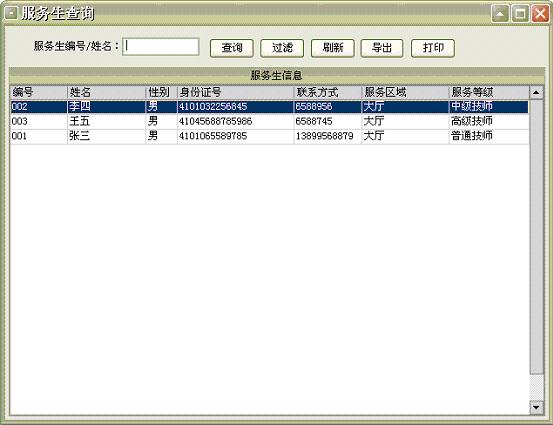Viewport: 553px width, 425px height.
Task: Select the 002 李四 row
Action: pos(269,107)
